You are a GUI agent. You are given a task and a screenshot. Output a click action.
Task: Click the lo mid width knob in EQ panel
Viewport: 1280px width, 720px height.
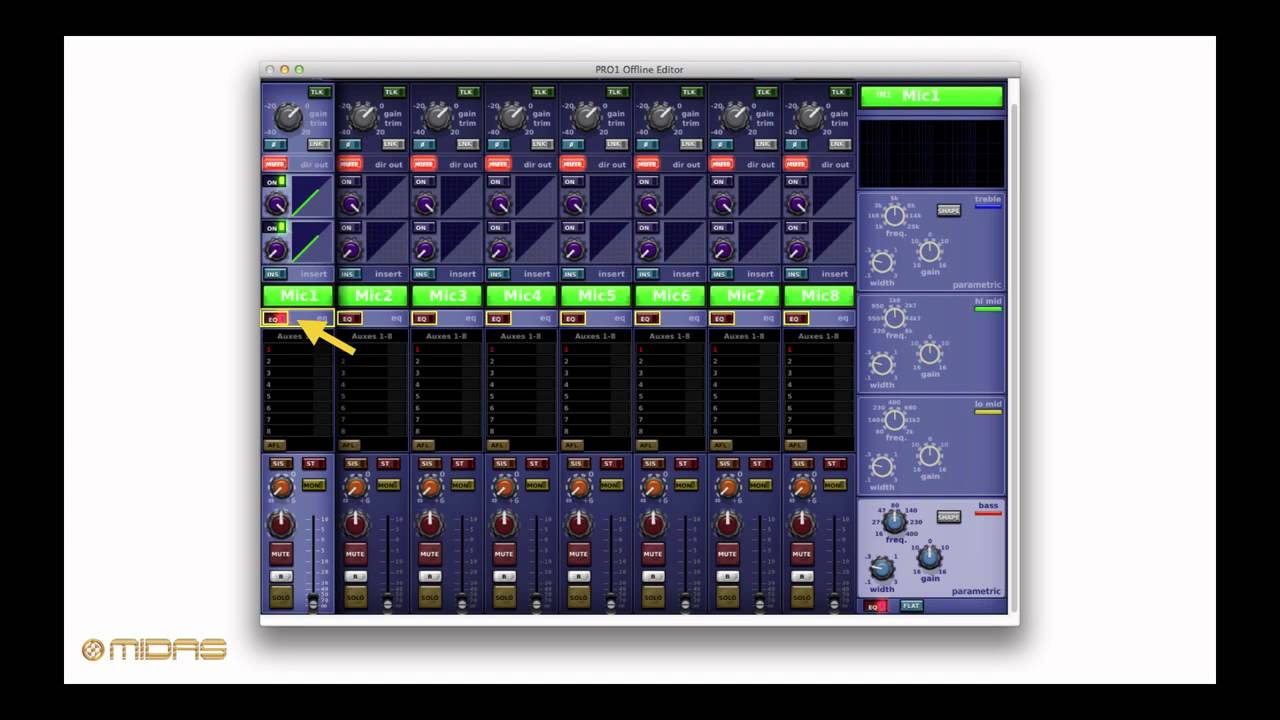(x=881, y=466)
